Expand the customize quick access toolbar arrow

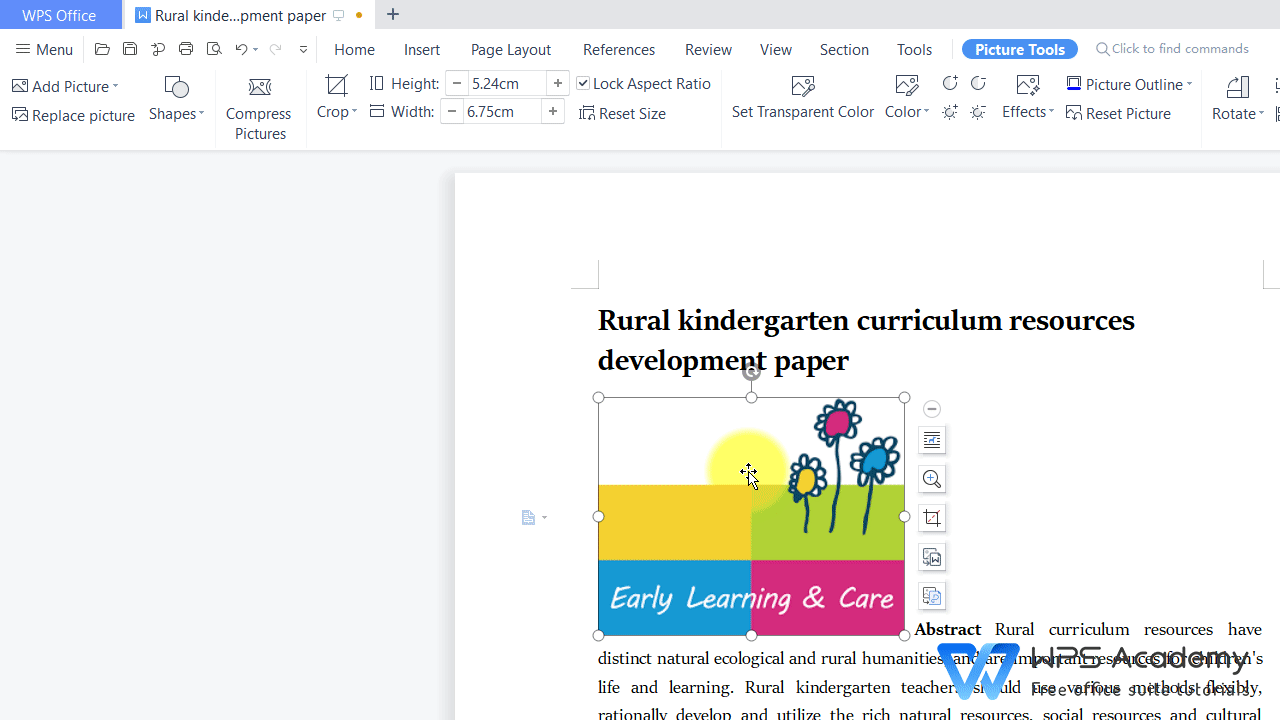click(x=303, y=49)
